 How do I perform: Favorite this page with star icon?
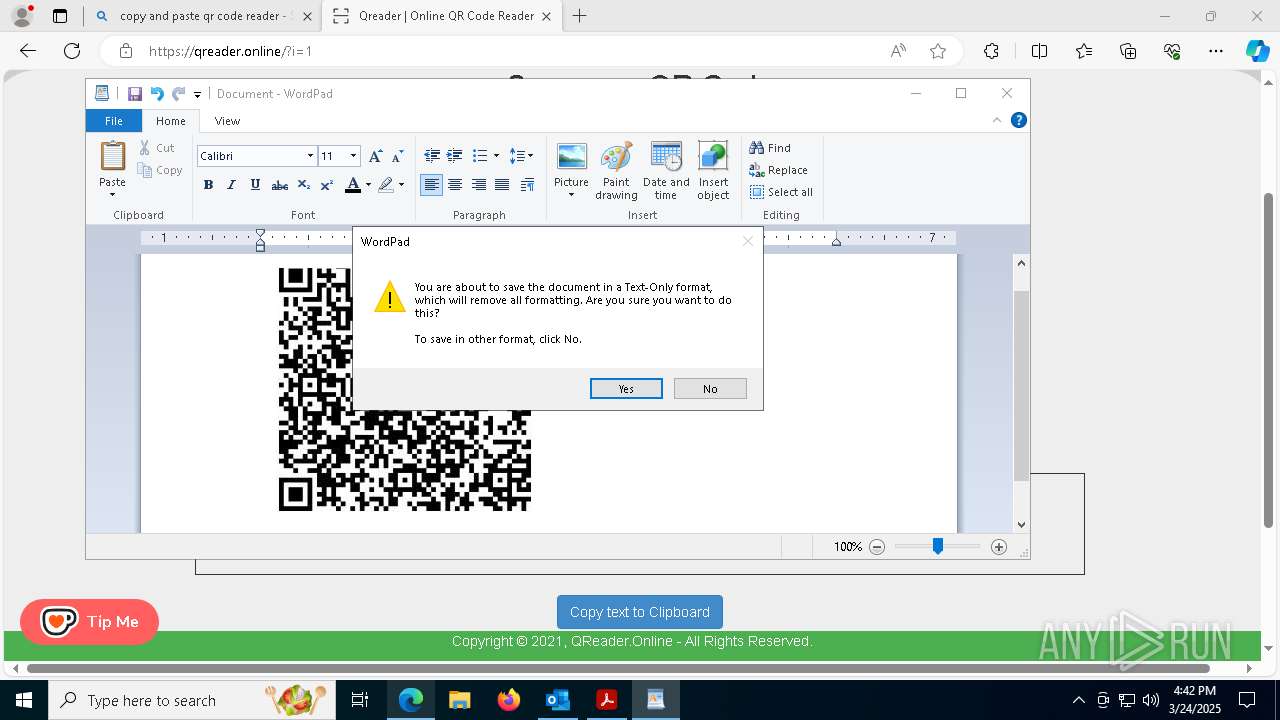[938, 51]
